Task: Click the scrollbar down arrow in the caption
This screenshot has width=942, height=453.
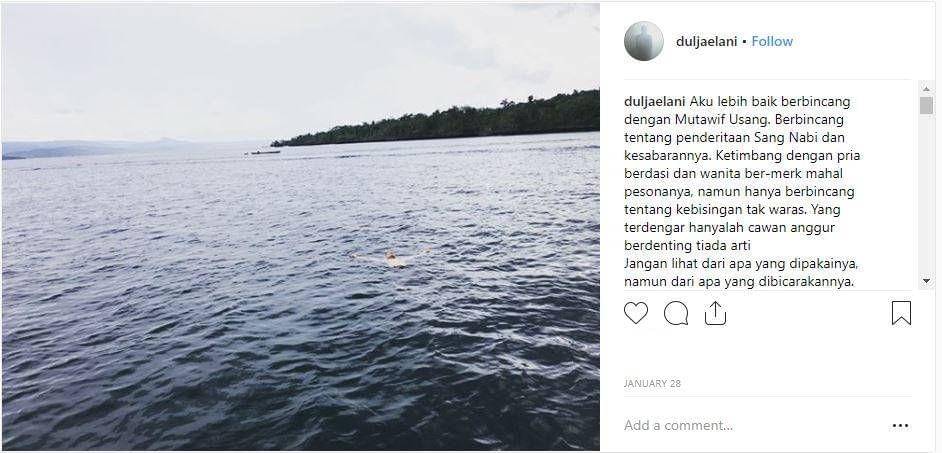Action: pyautogui.click(x=926, y=281)
